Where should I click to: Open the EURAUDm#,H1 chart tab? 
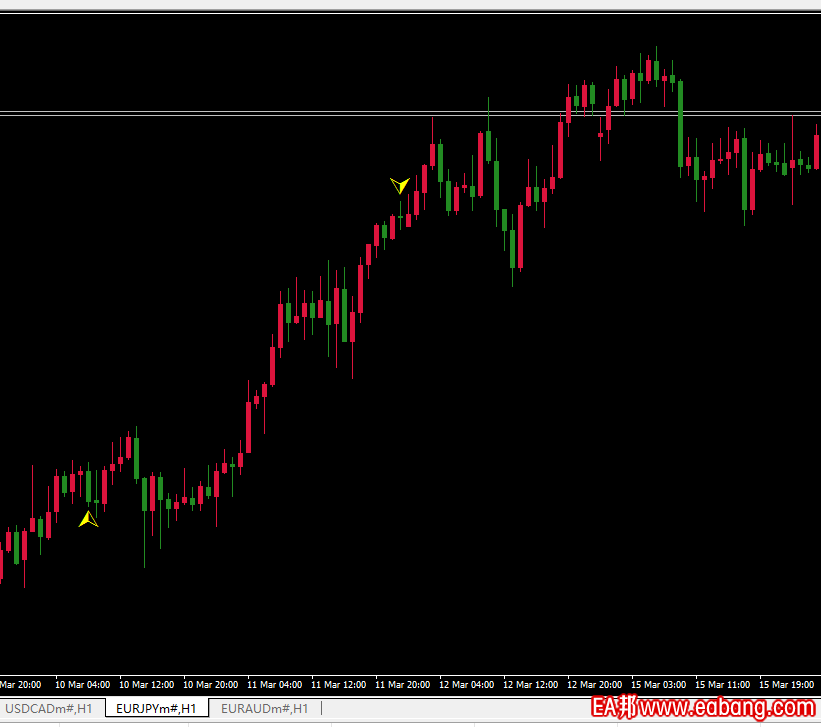coord(264,708)
